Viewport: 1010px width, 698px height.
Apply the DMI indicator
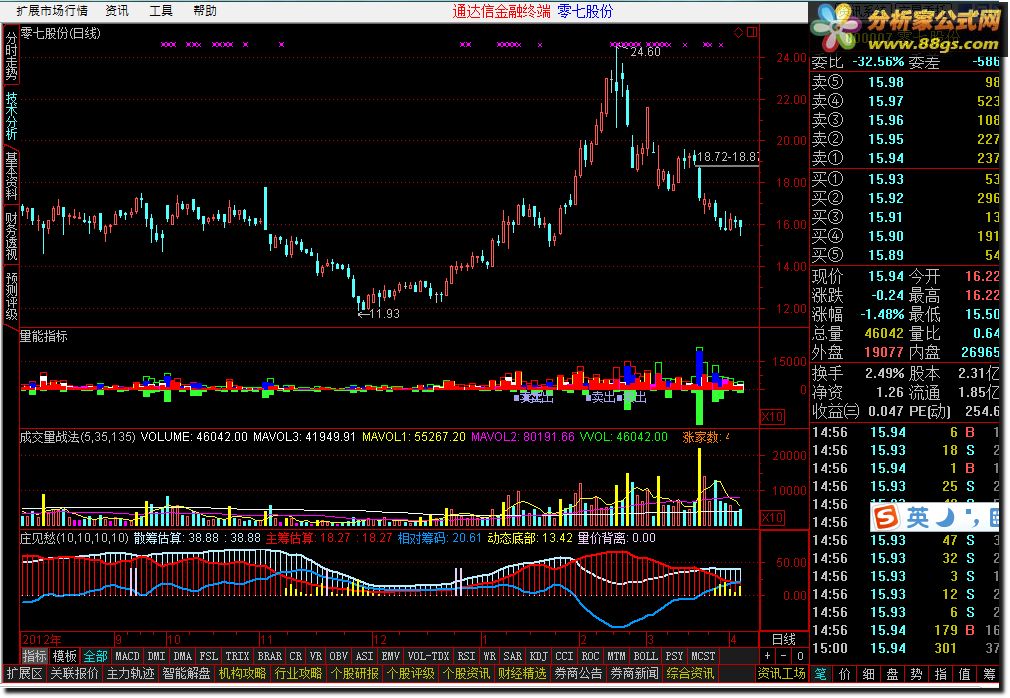156,656
